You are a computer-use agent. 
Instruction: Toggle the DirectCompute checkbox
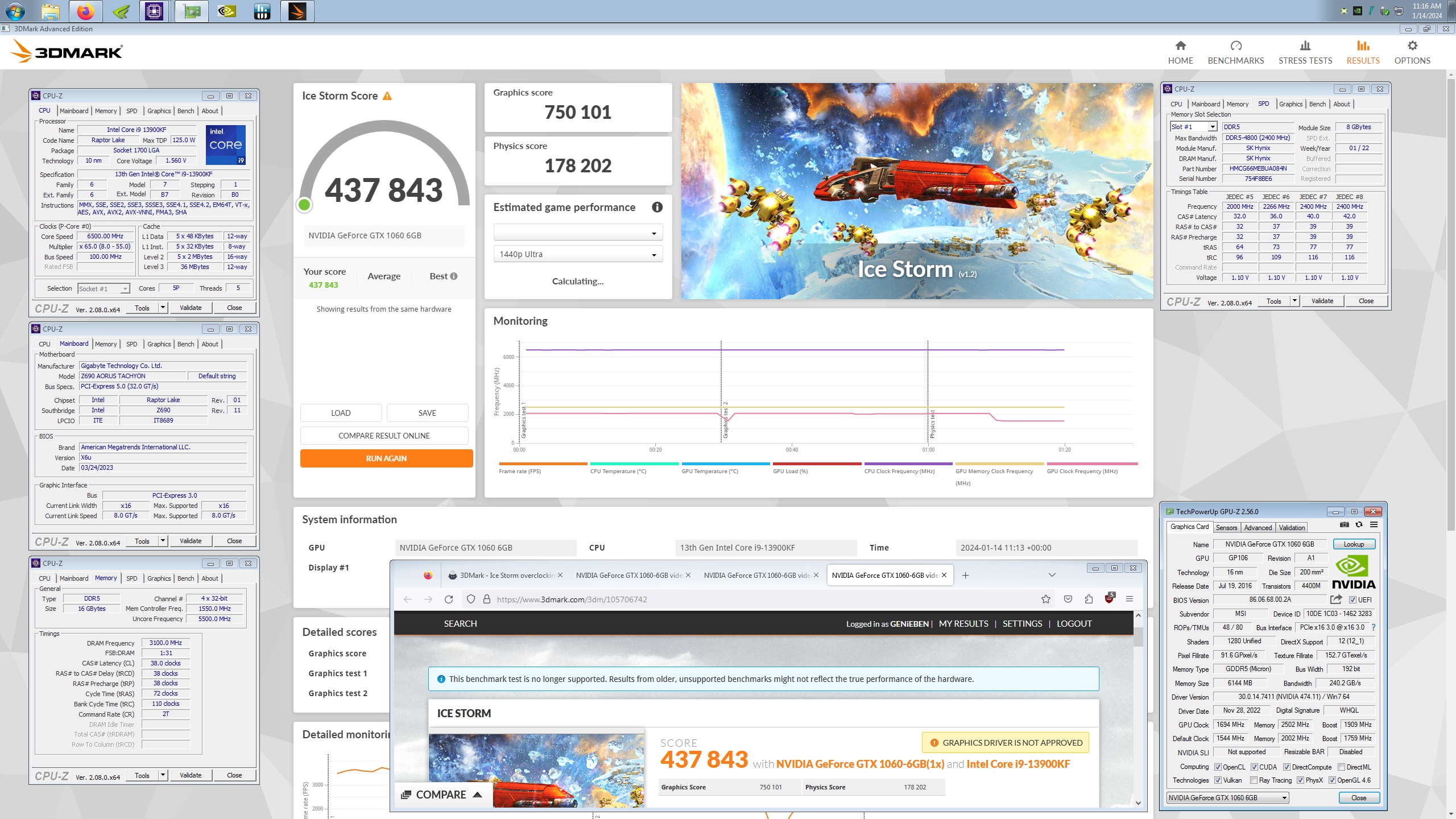(1287, 767)
